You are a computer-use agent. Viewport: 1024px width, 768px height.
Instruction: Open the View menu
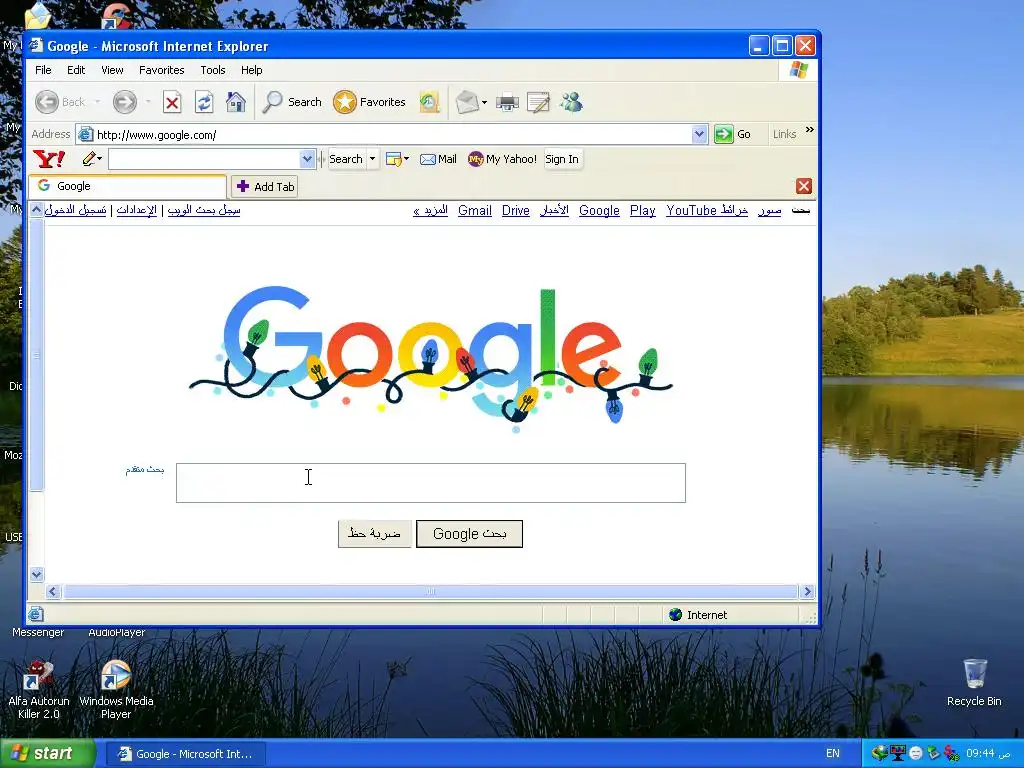pos(112,70)
